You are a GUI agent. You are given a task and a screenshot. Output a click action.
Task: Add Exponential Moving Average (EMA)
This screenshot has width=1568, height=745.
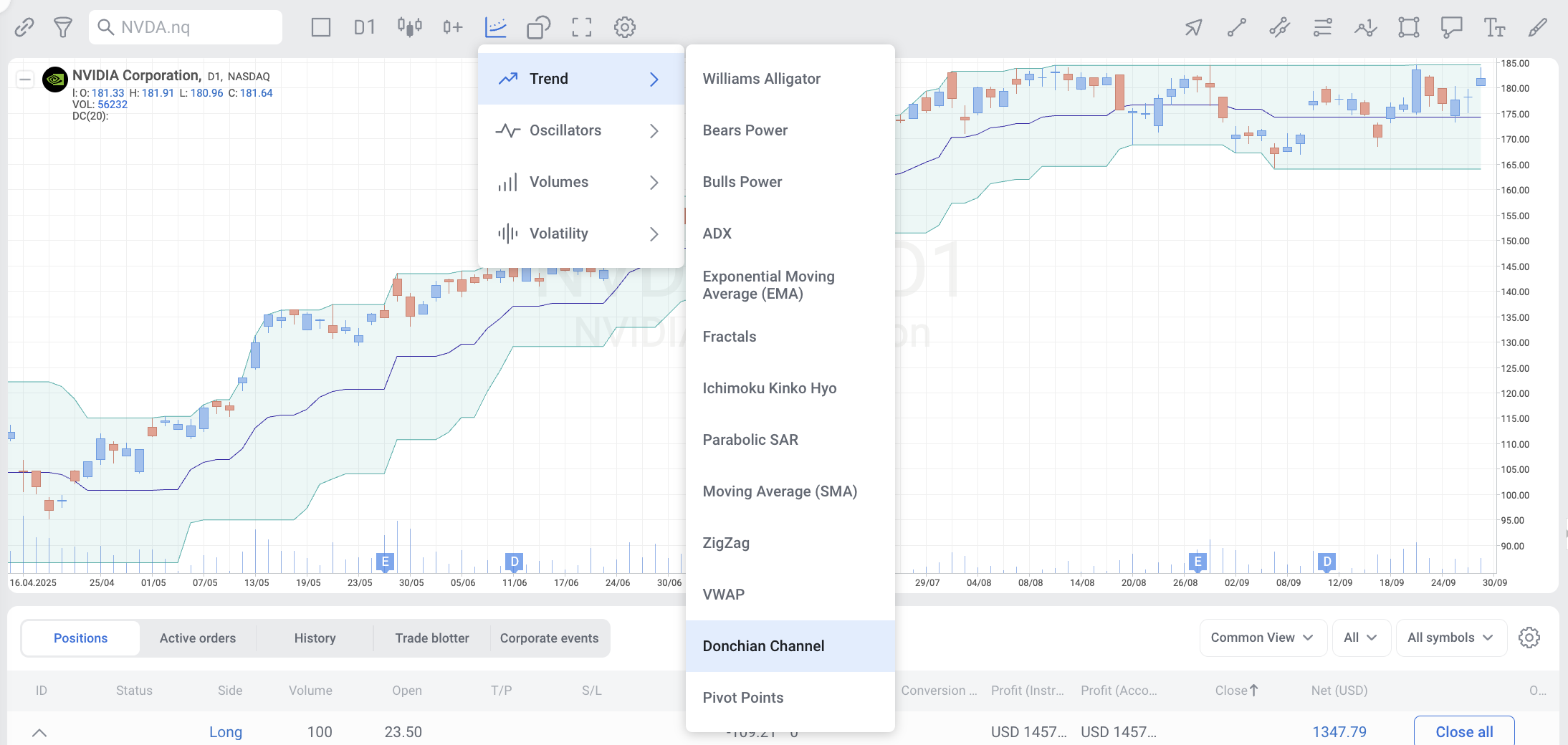pos(790,285)
